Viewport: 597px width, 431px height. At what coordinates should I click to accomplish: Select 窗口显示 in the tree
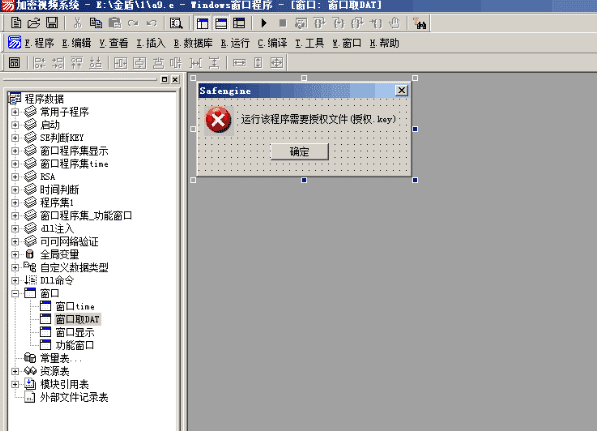pos(75,332)
